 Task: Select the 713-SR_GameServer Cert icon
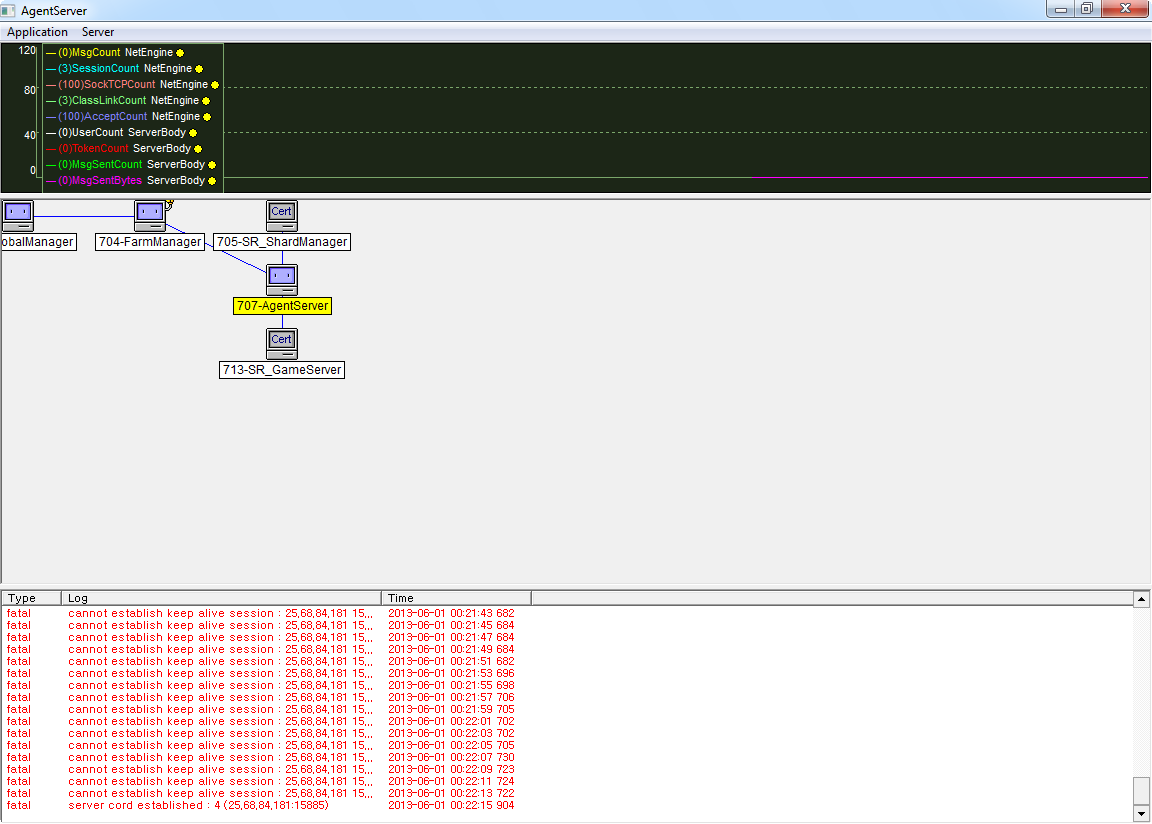[282, 343]
